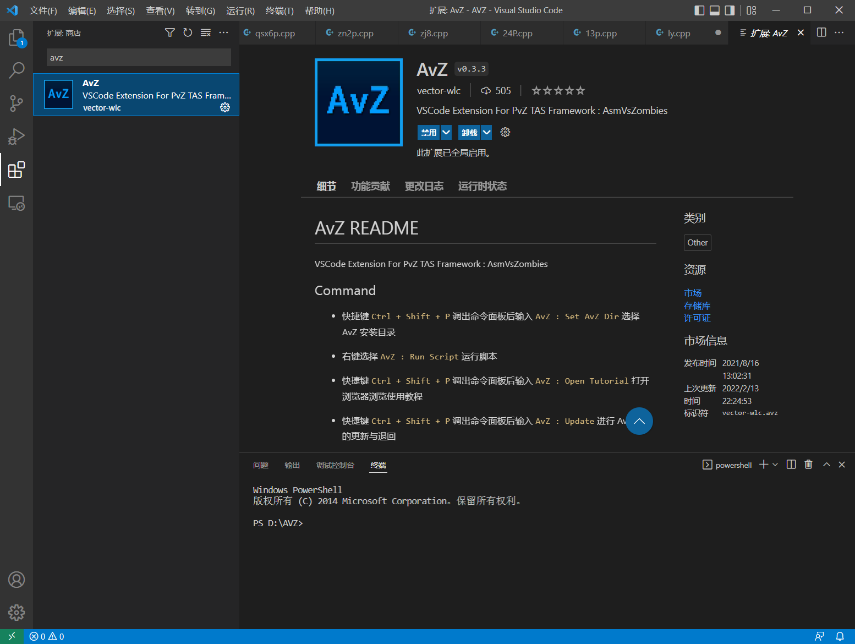Toggle the bottom panel visibility
This screenshot has height=644, width=855.
pos(714,10)
